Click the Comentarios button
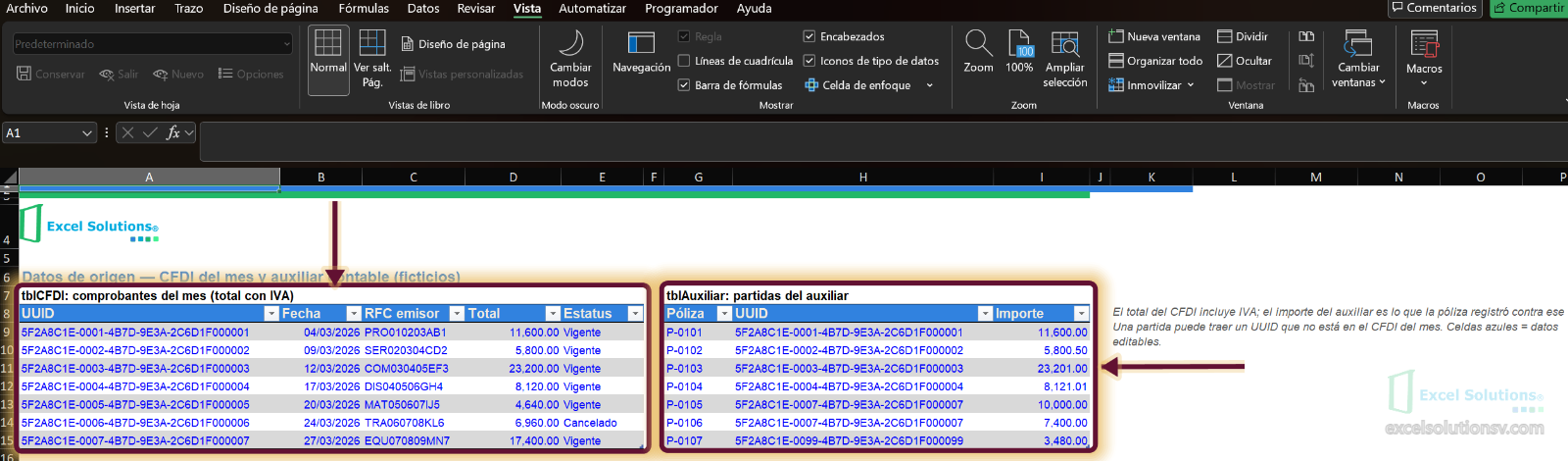 point(1433,8)
